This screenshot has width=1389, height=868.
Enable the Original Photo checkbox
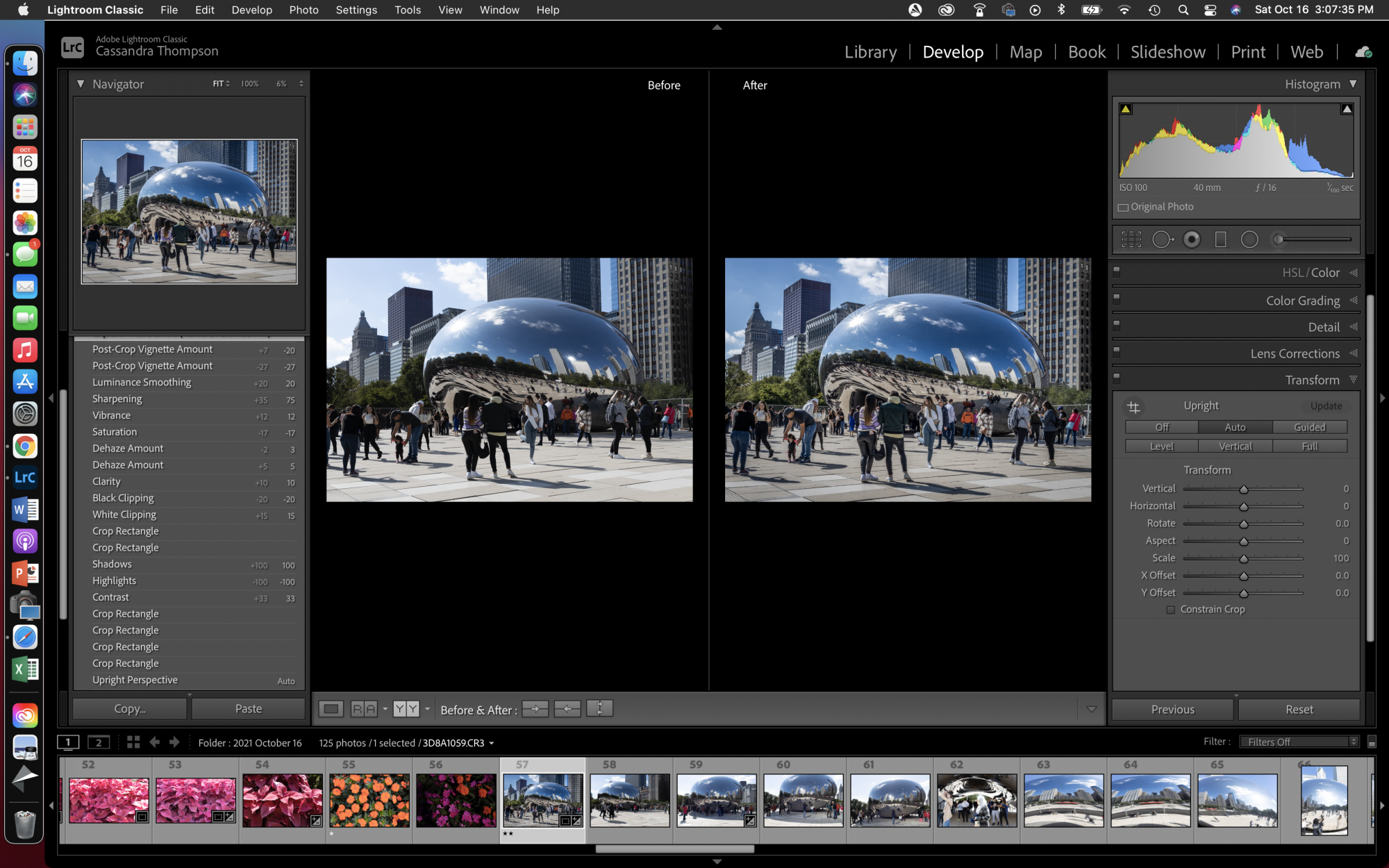pyautogui.click(x=1122, y=207)
